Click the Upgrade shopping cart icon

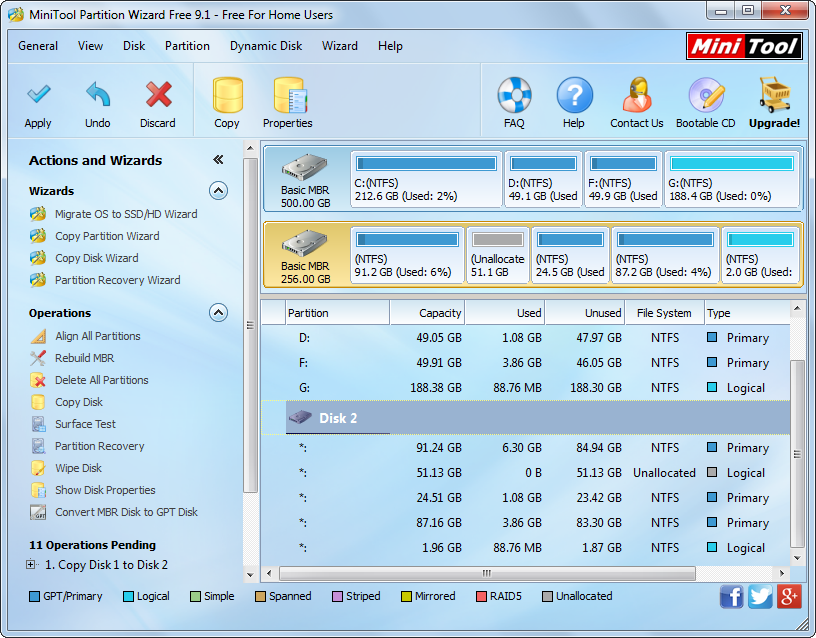[774, 95]
